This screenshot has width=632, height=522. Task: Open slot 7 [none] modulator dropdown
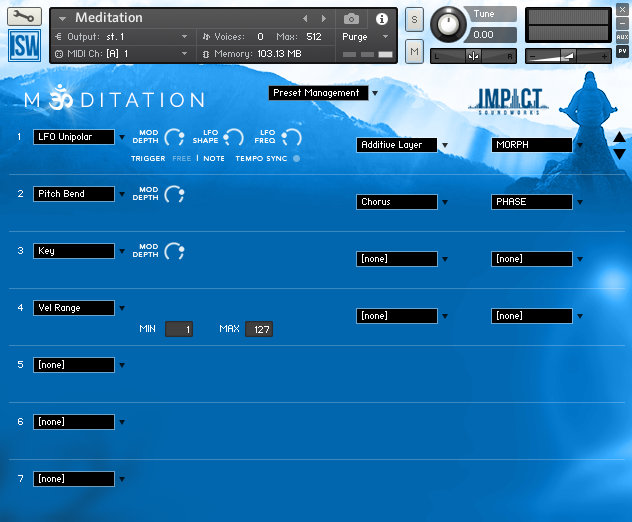pos(74,479)
